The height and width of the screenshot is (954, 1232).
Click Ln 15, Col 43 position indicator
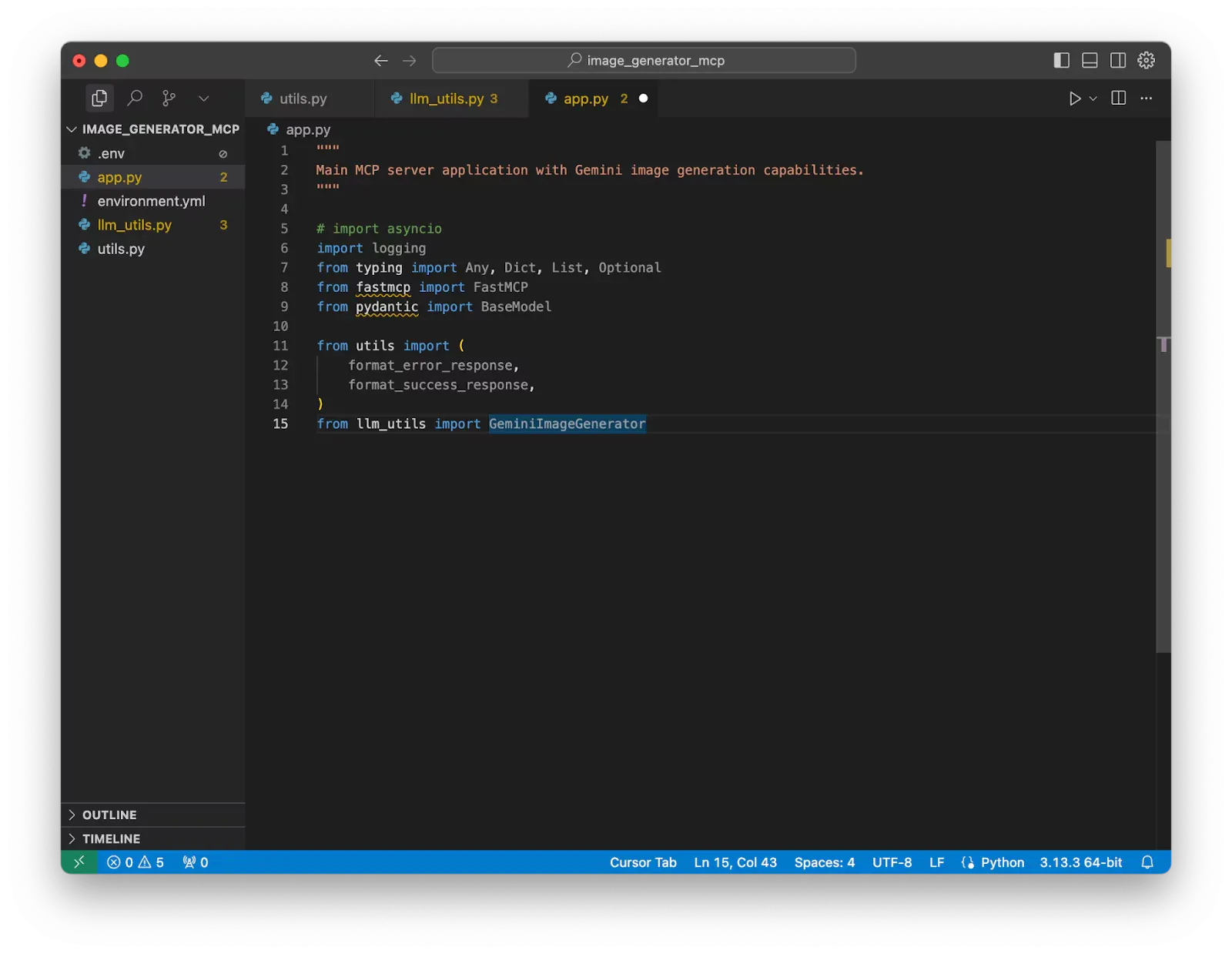tap(735, 862)
